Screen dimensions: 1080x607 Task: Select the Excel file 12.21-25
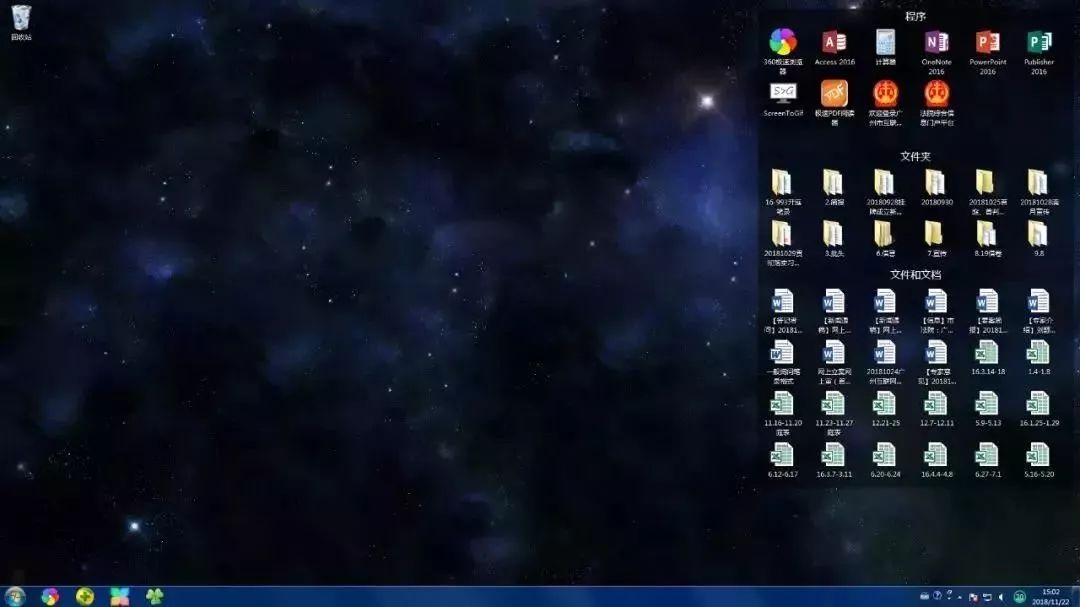pos(885,404)
